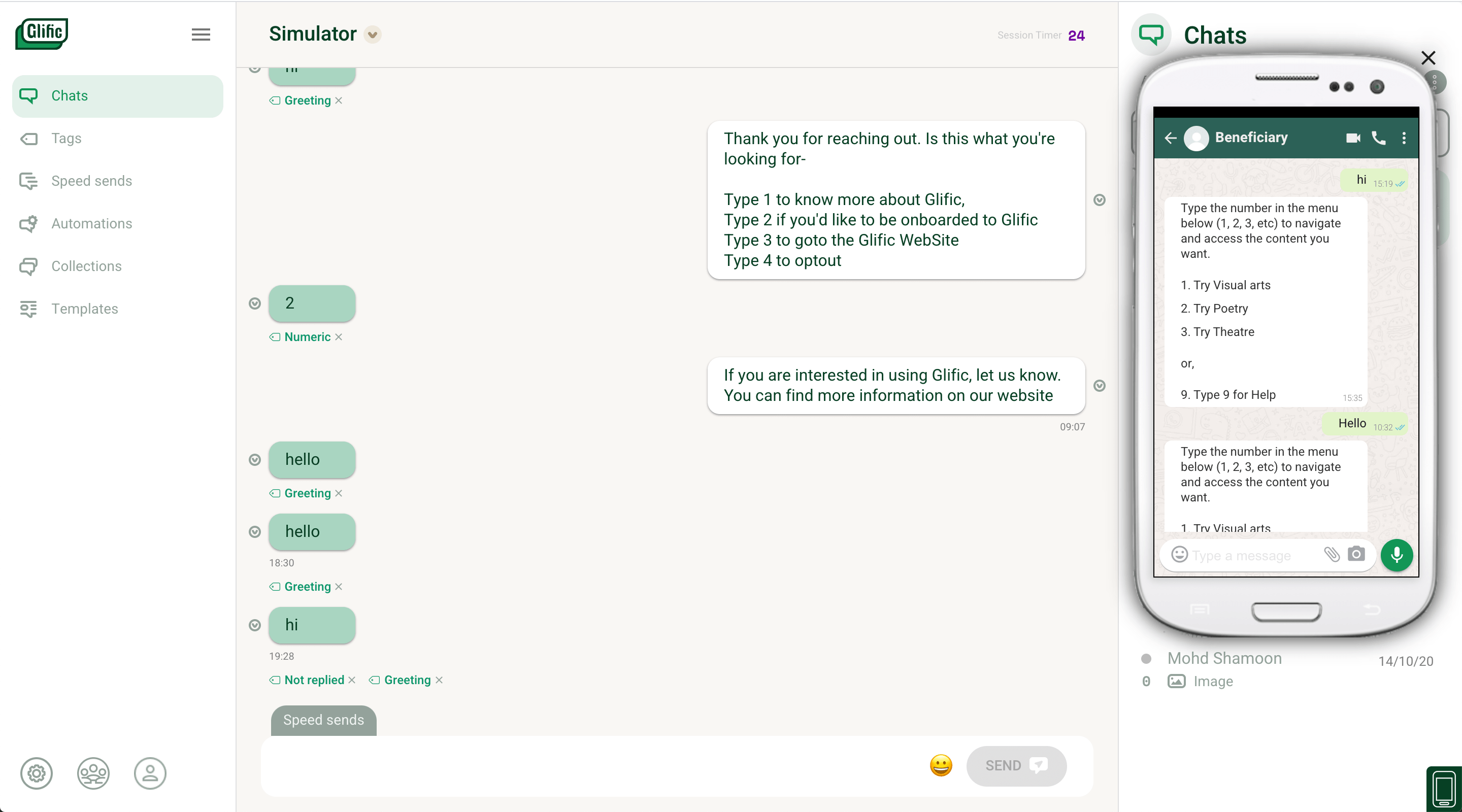Tap the green microphone button in simulator

1397,555
